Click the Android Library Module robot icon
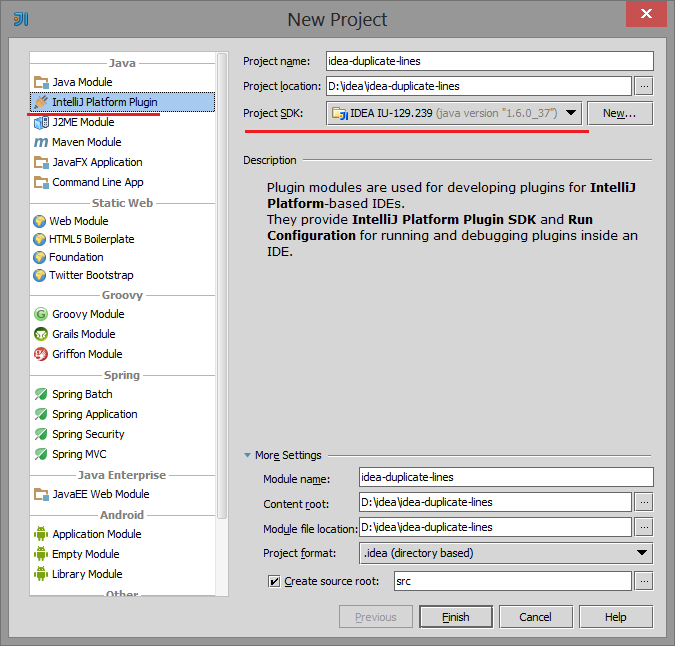The width and height of the screenshot is (675, 646). pyautogui.click(x=41, y=574)
